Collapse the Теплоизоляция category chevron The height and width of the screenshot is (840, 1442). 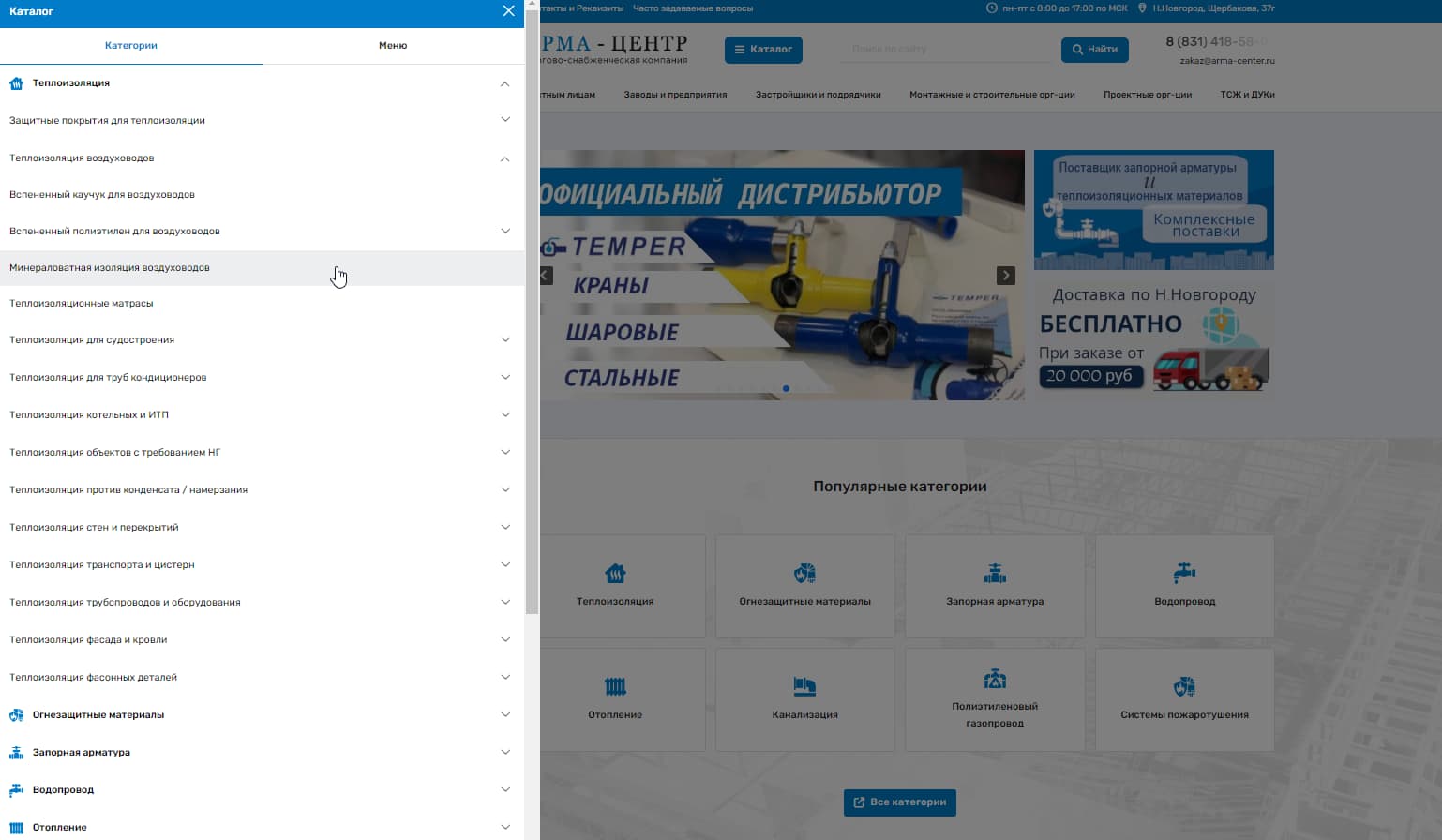(505, 83)
